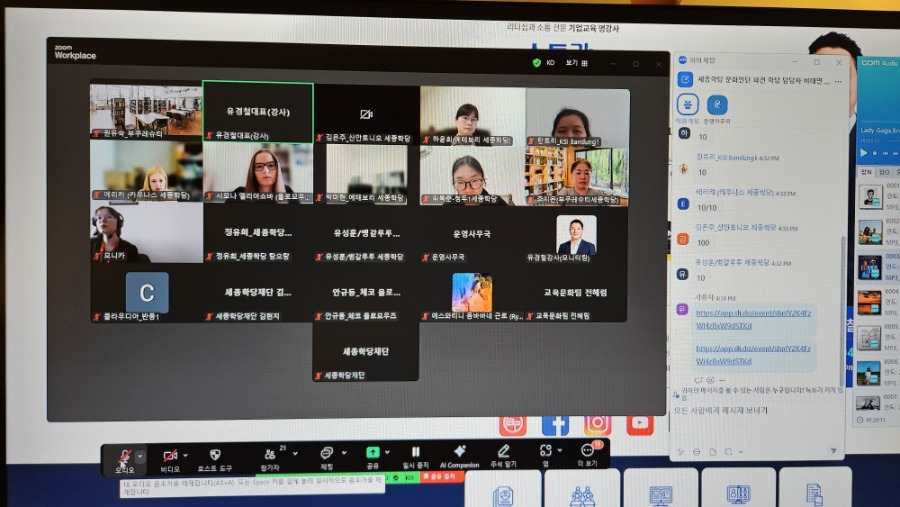Select the 세종학당재단 participant tile

pyautogui.click(x=366, y=351)
